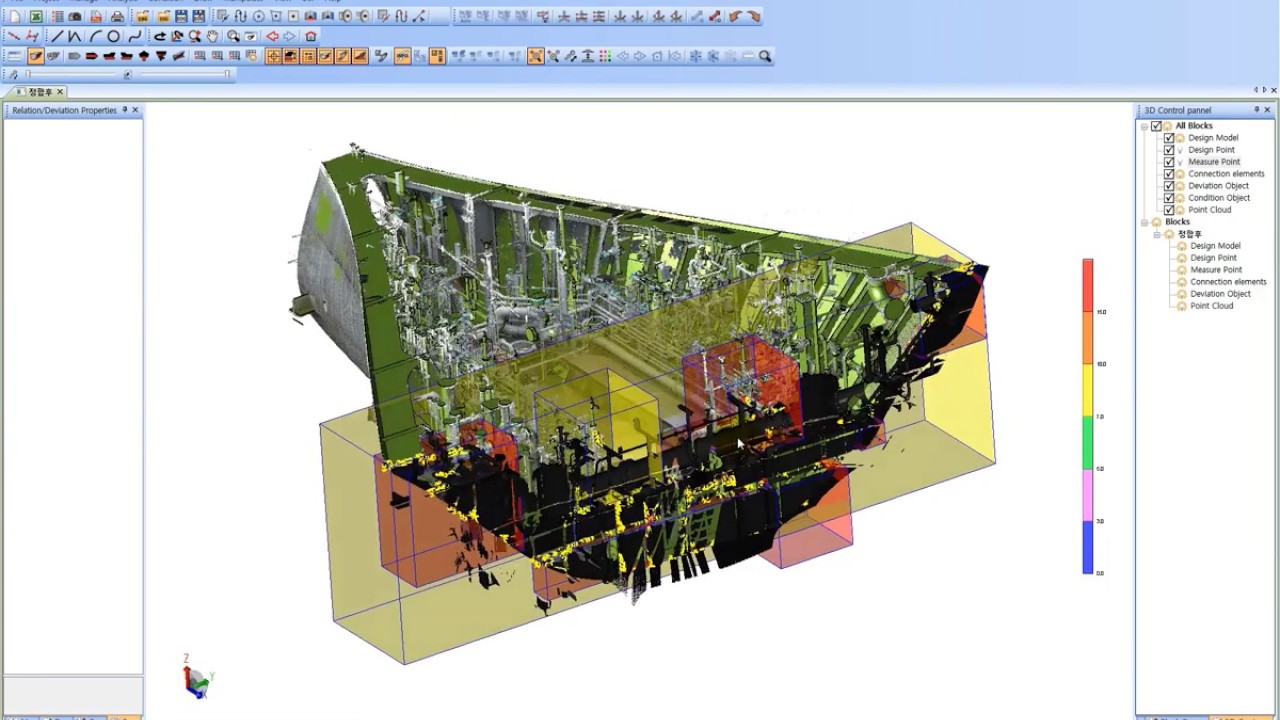This screenshot has height=720, width=1280.
Task: Save with the first blue floppy disk icon
Action: tap(181, 16)
